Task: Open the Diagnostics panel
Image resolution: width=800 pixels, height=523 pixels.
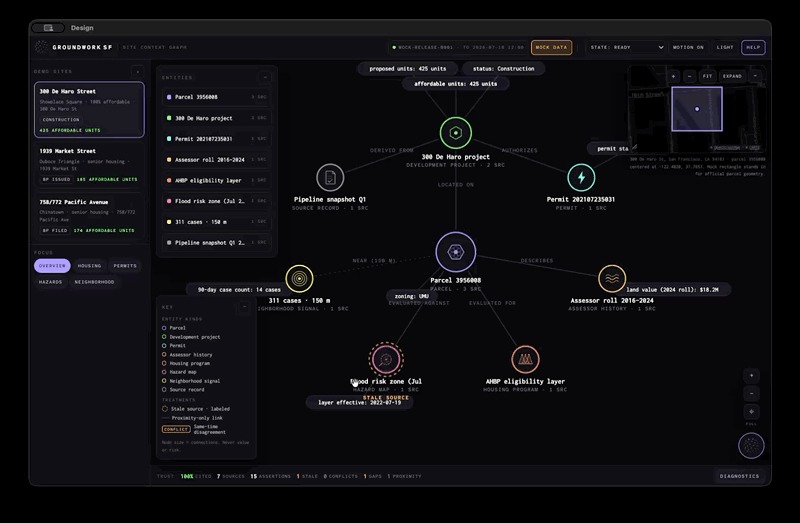Action: 739,476
